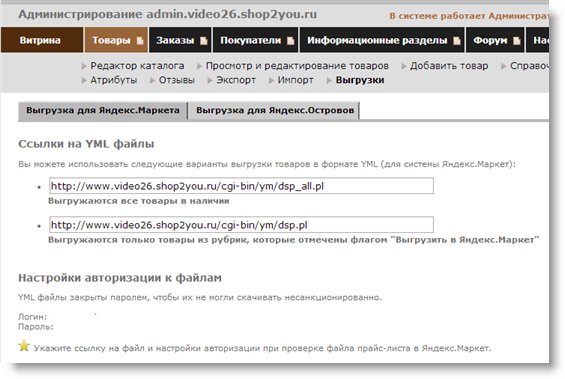Click the page icon next to Покупатели
The image size is (565, 379).
tap(290, 41)
